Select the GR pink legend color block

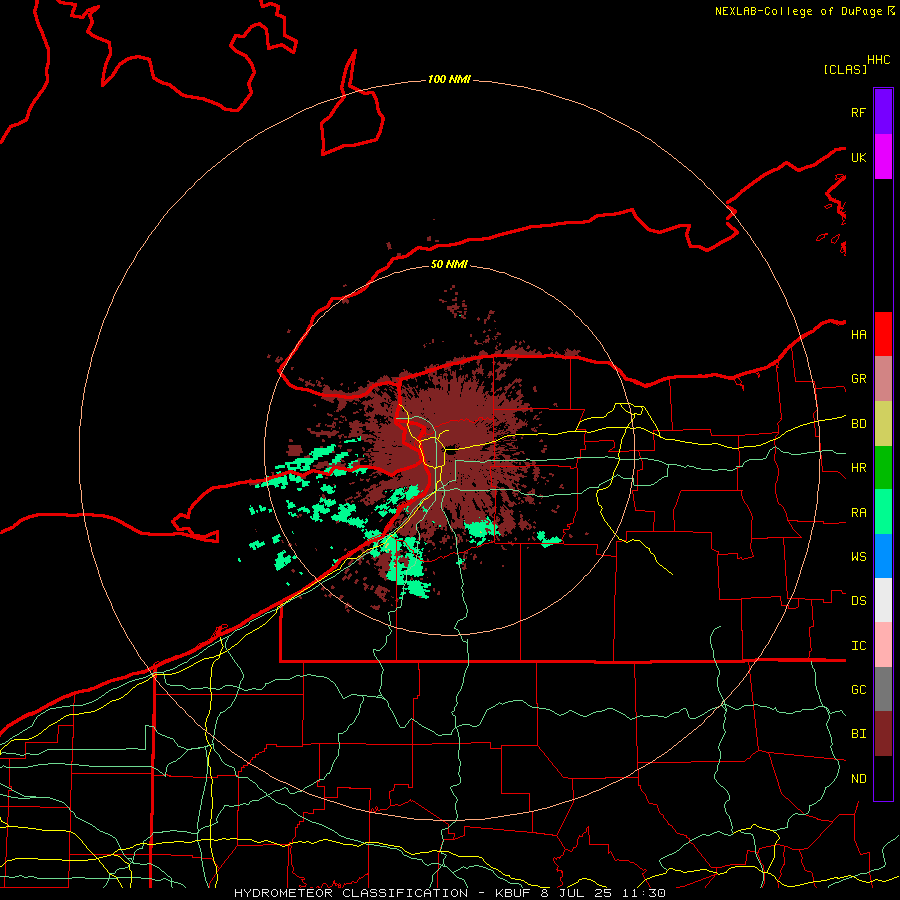(883, 379)
